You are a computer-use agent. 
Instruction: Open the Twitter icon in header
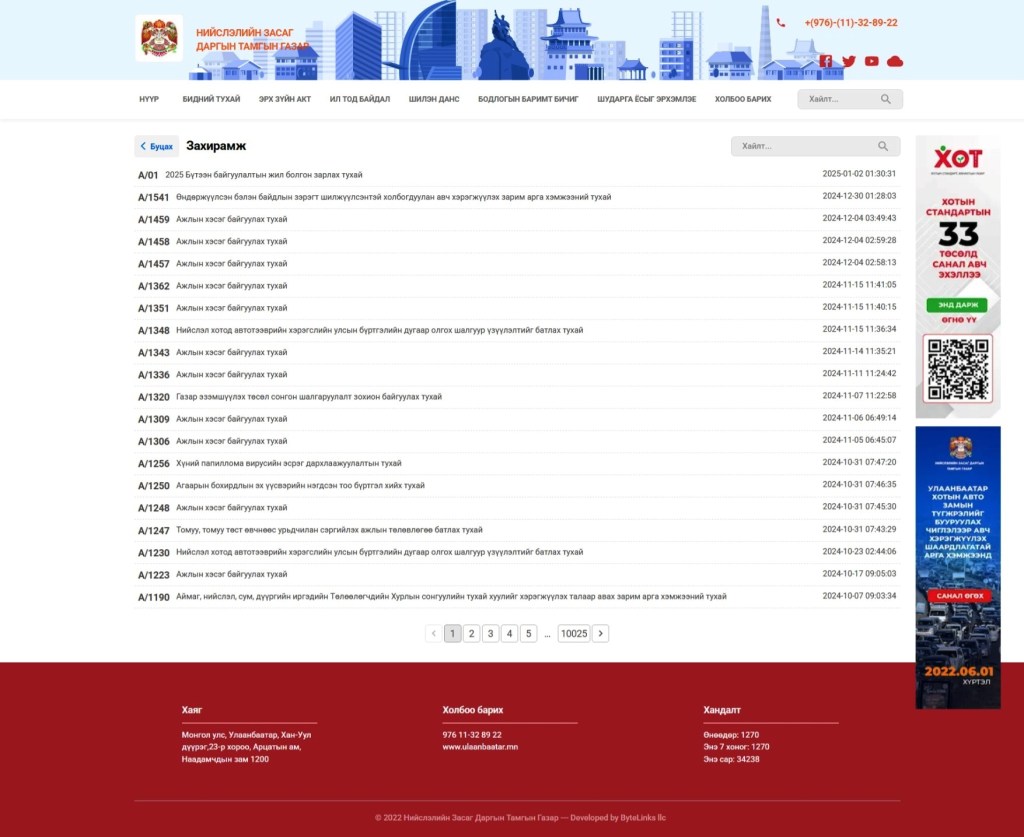point(848,61)
